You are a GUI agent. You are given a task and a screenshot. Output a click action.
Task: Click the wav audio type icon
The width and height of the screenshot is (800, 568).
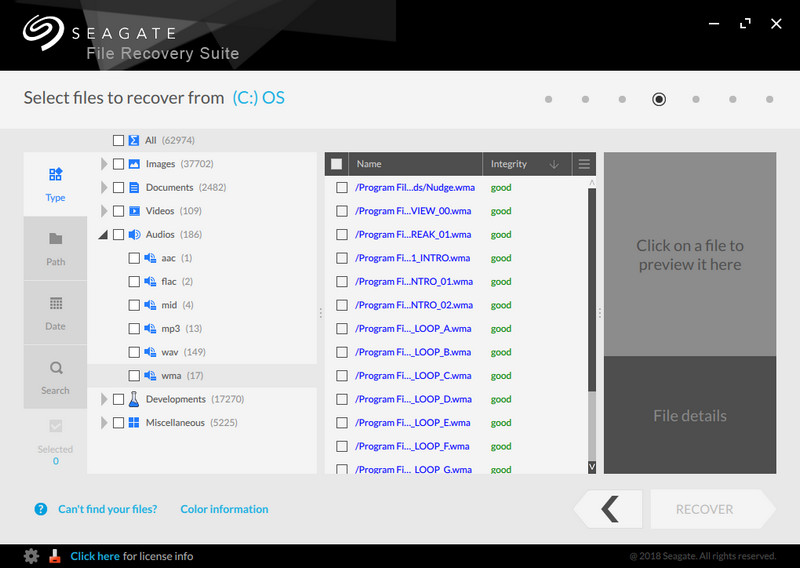[150, 352]
